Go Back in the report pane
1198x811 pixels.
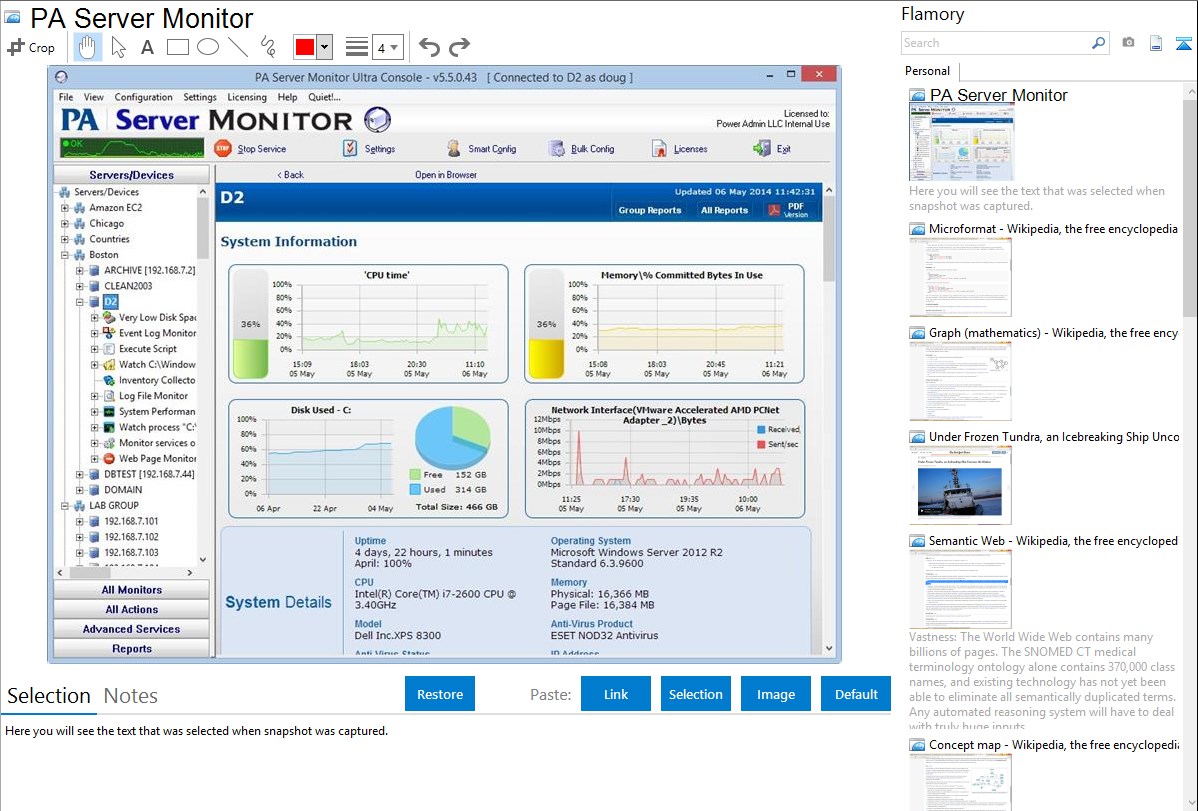(290, 175)
